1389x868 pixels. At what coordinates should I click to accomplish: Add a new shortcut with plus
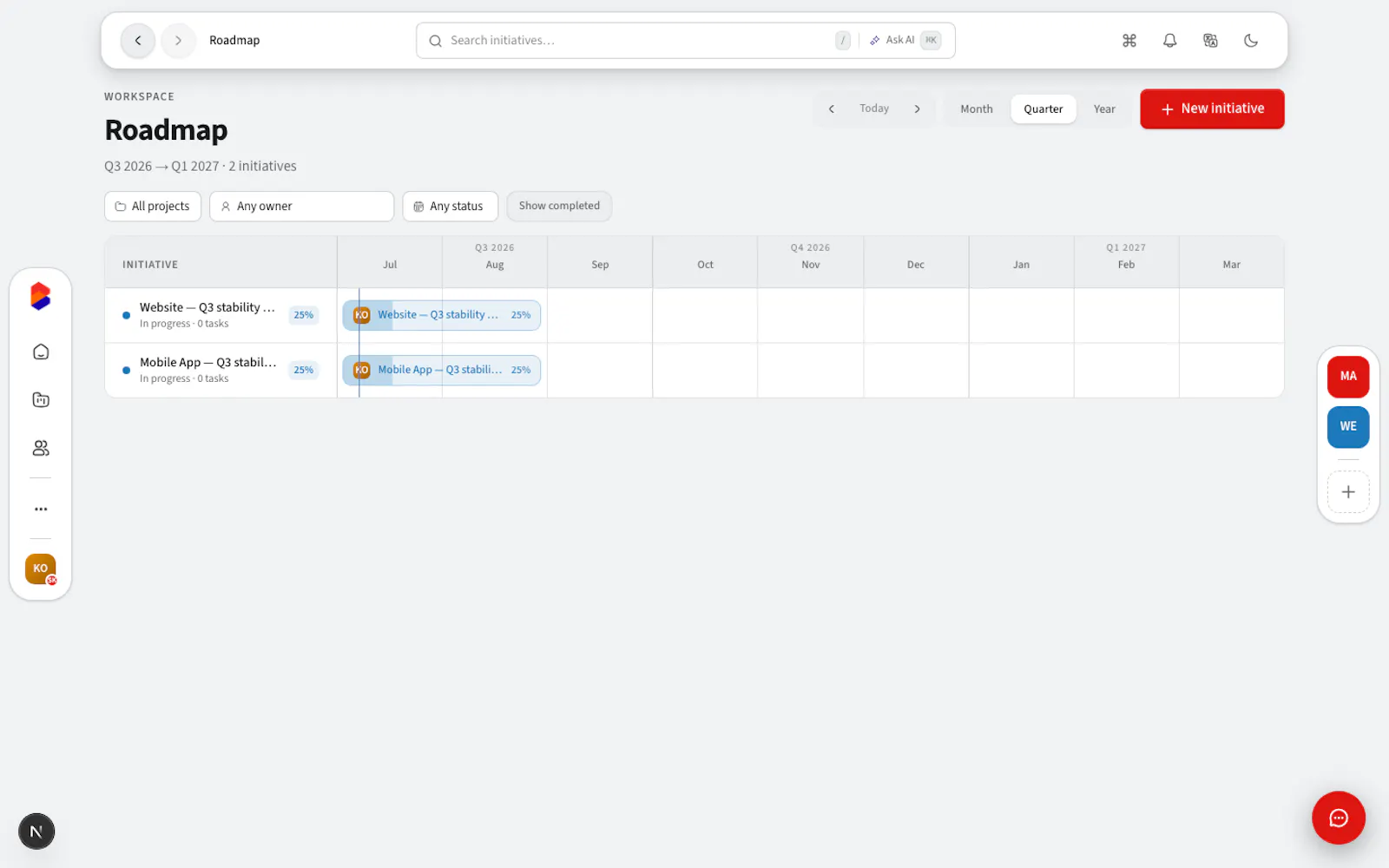pyautogui.click(x=1348, y=492)
